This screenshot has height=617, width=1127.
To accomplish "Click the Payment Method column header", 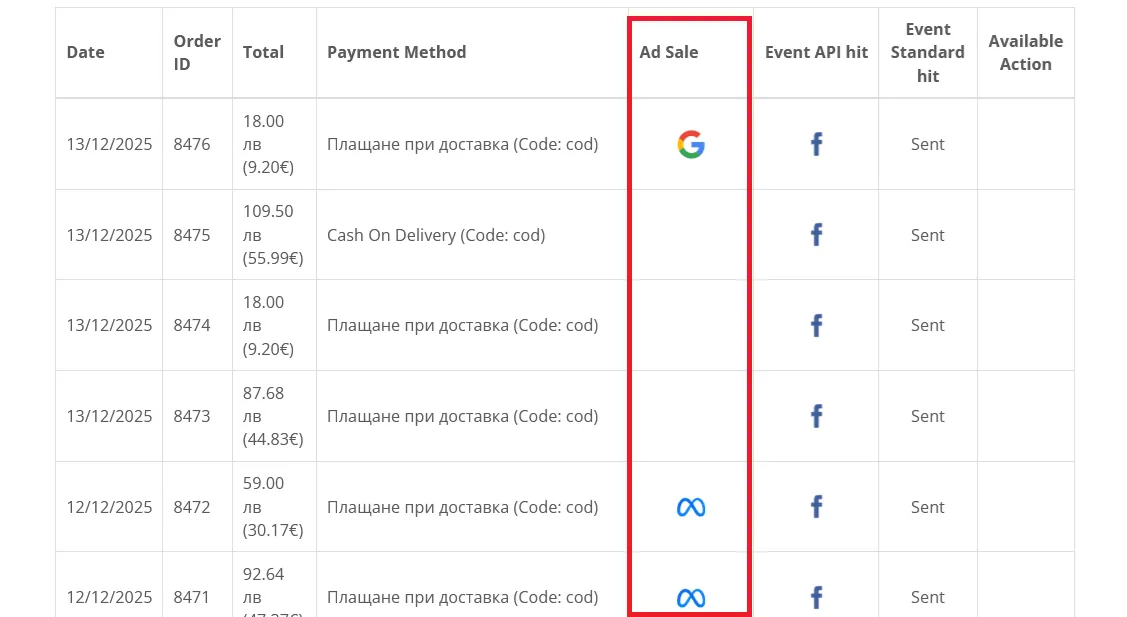I will 397,52.
